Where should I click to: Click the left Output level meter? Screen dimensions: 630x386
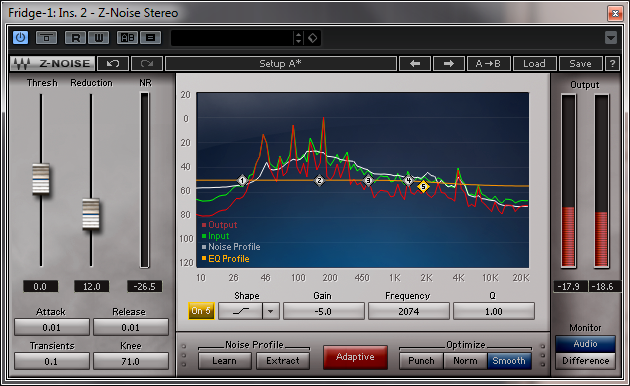(569, 181)
